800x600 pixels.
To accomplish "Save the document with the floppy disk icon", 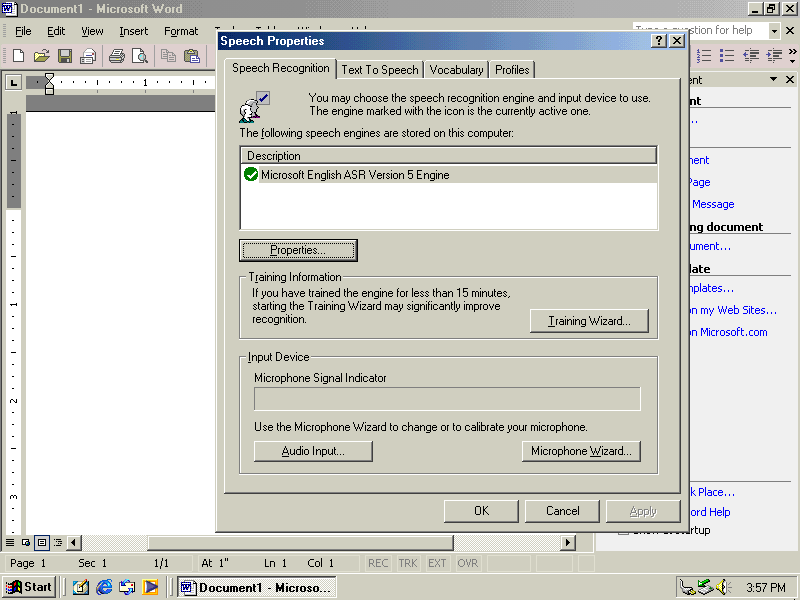I will (65, 56).
